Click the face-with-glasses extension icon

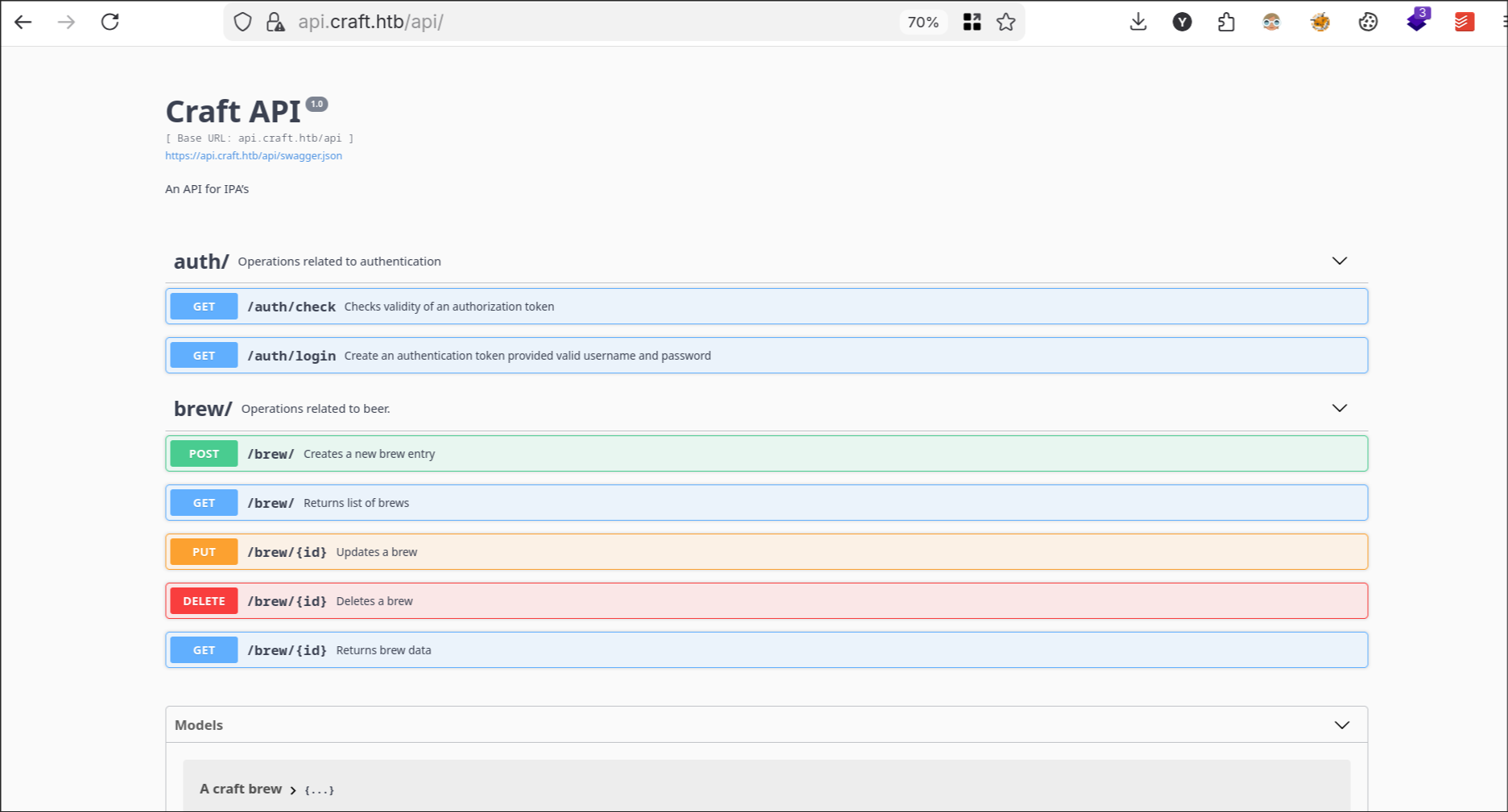pyautogui.click(x=1271, y=22)
